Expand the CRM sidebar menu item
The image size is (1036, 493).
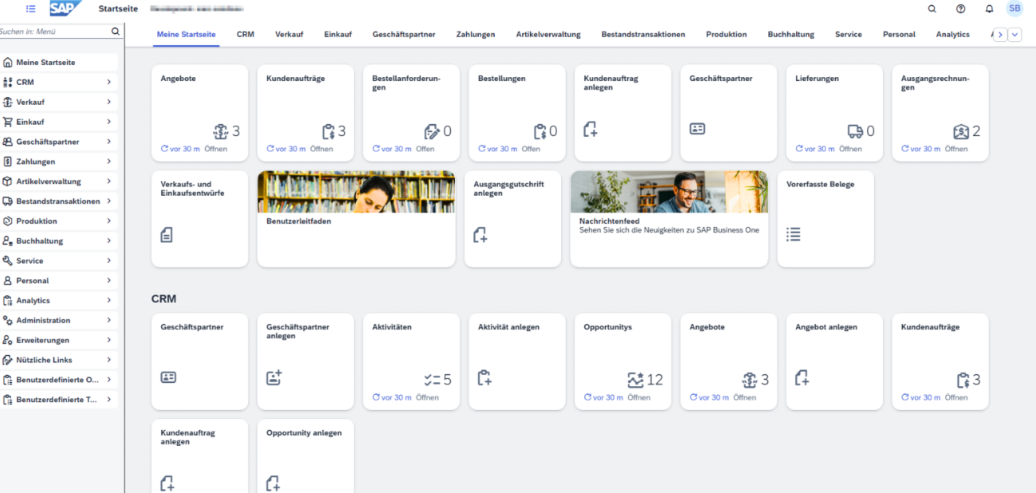(107, 82)
